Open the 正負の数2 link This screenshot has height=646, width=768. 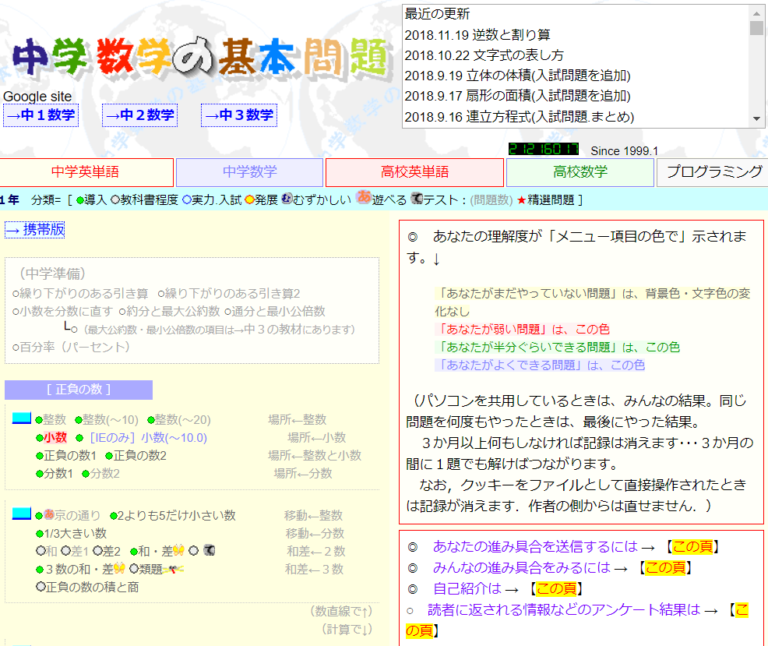coord(140,455)
